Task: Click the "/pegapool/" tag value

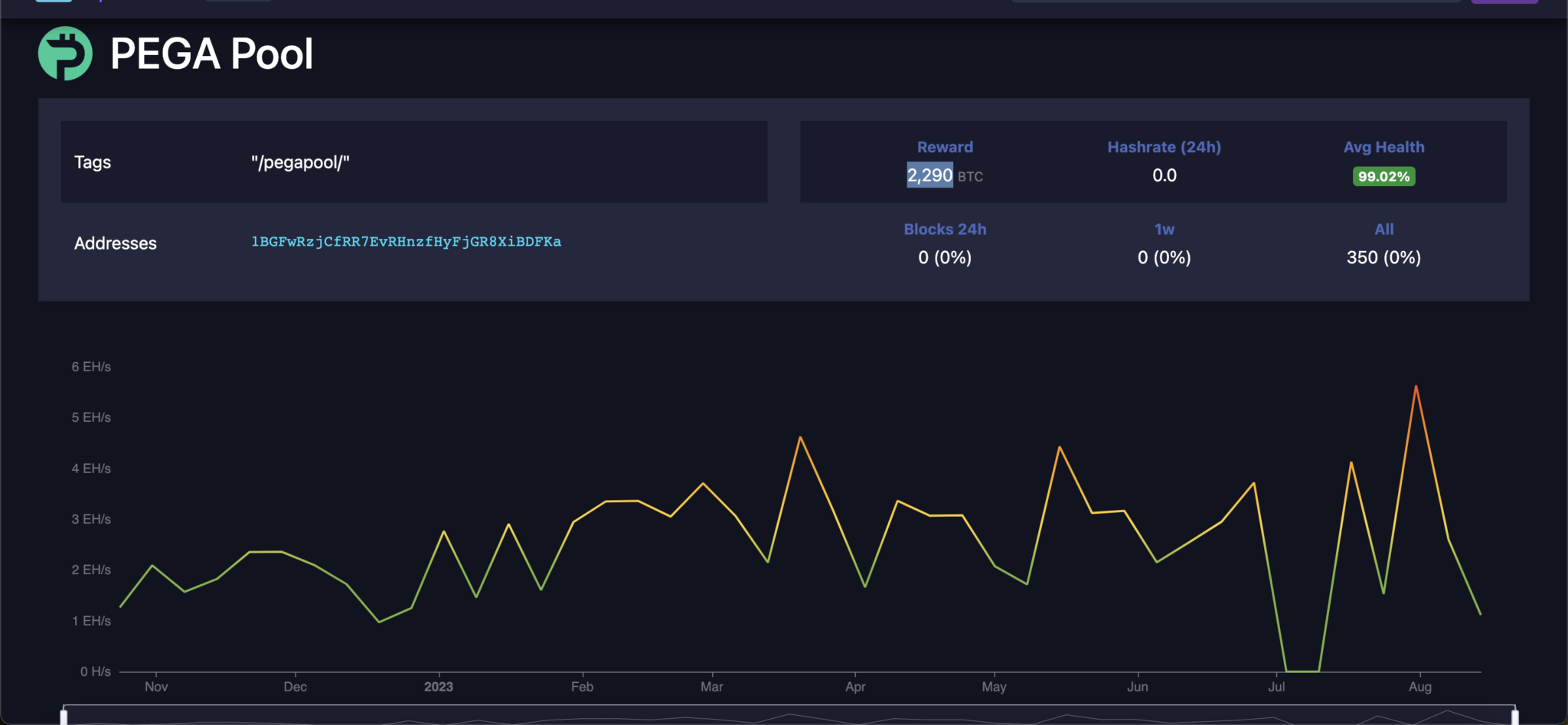Action: click(301, 162)
